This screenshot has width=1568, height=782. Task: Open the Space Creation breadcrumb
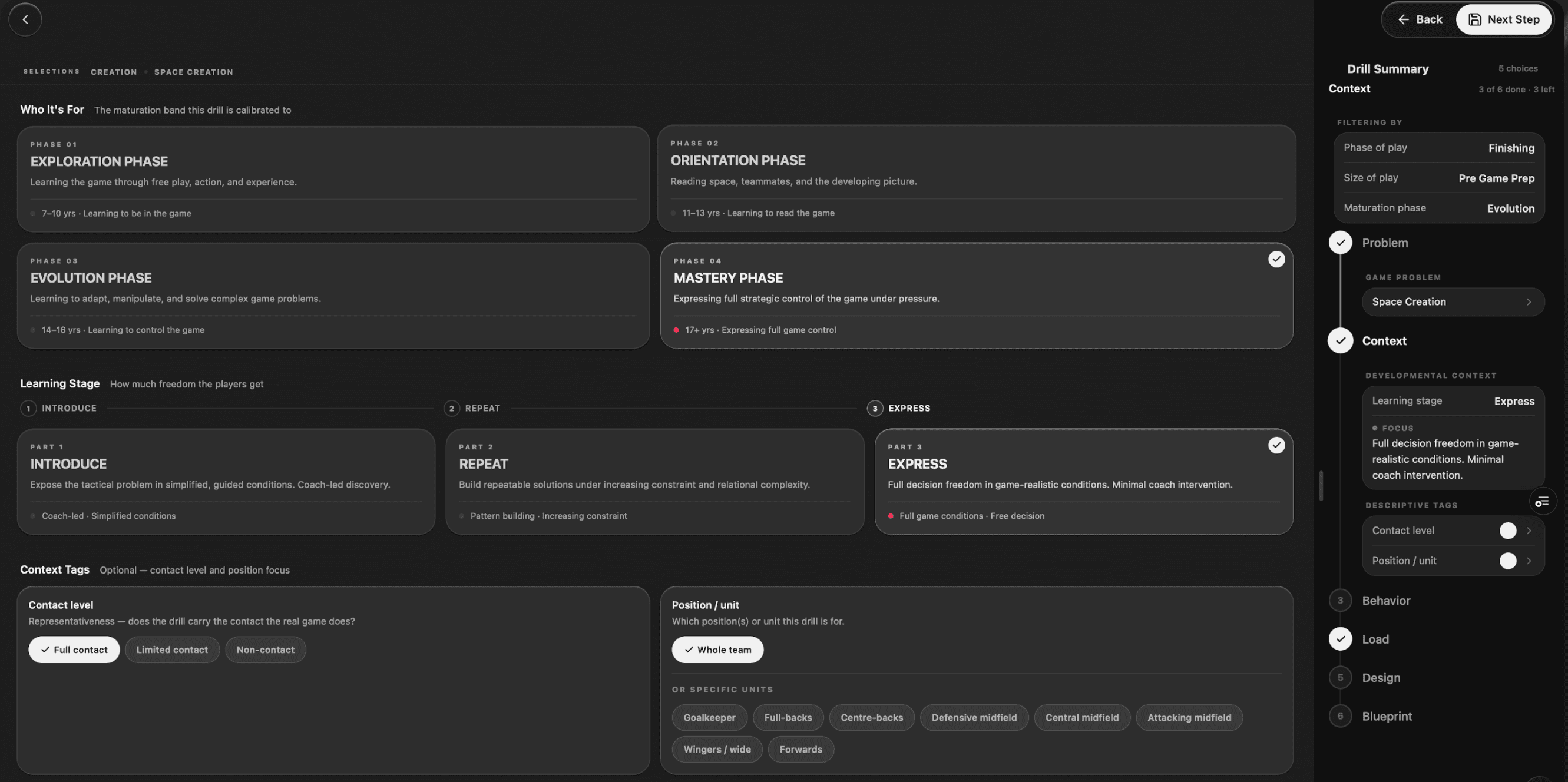click(194, 72)
